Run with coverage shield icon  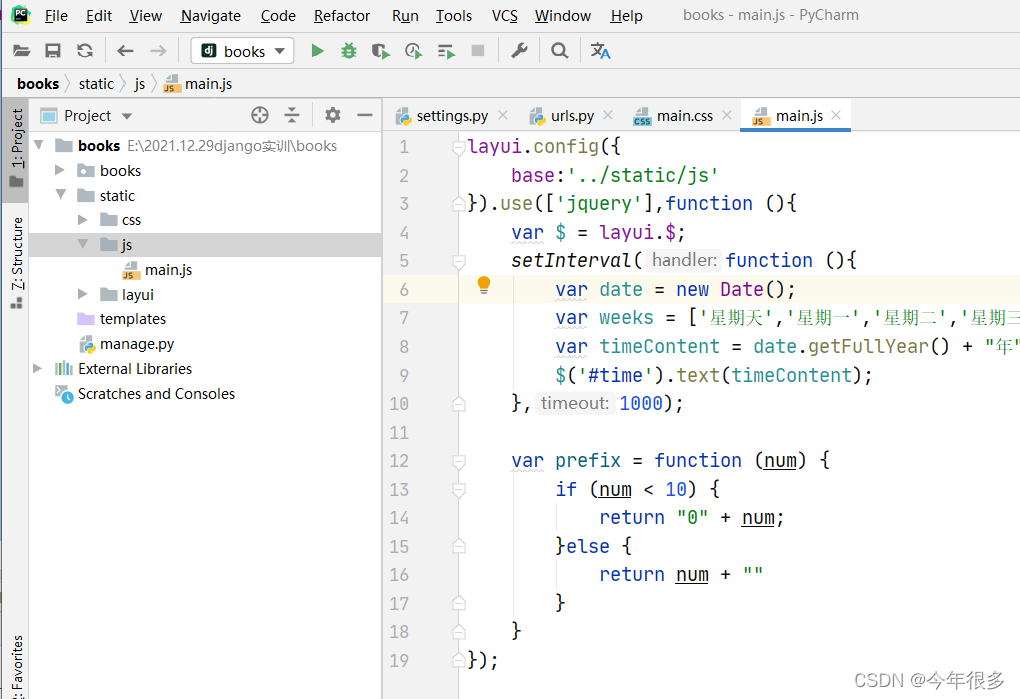tap(381, 51)
